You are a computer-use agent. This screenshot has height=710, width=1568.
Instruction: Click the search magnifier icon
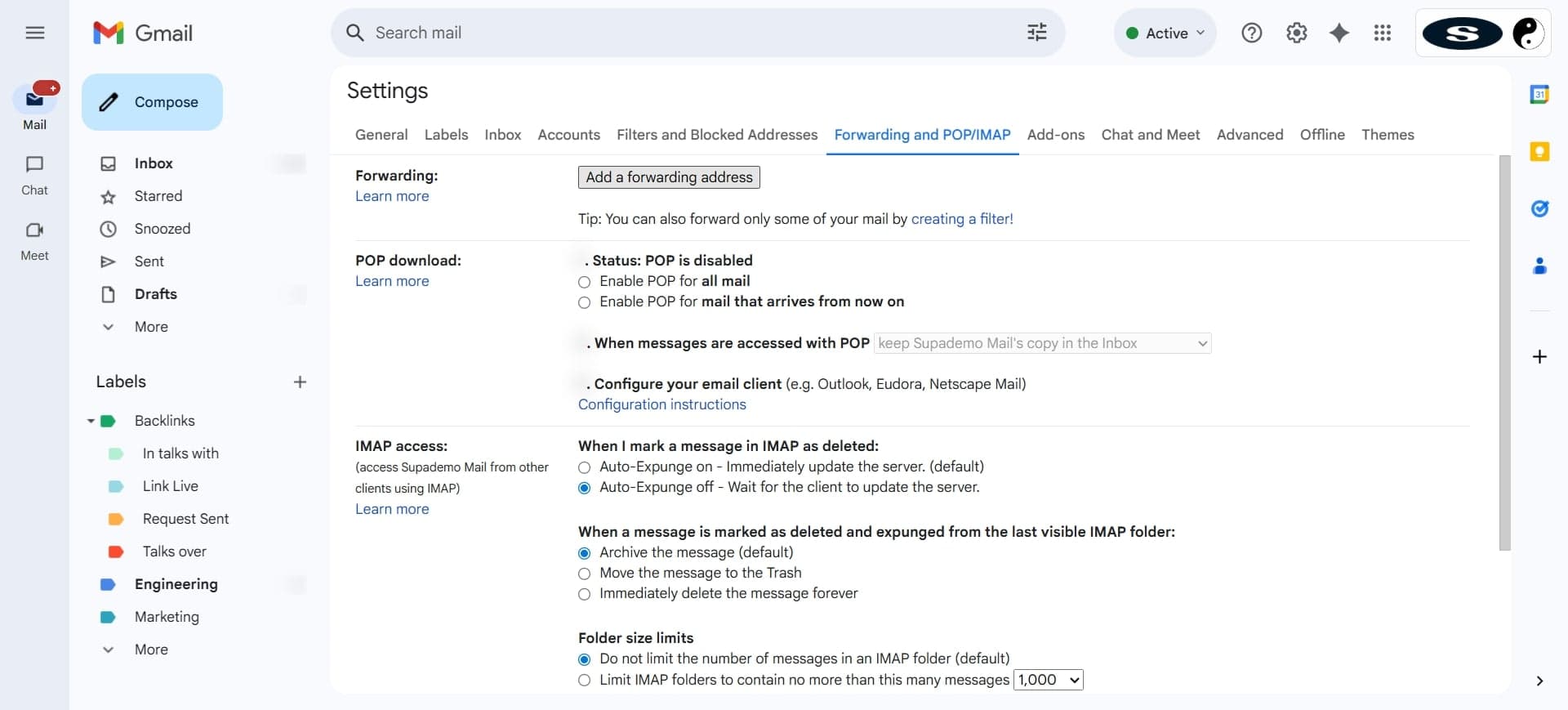tap(354, 33)
